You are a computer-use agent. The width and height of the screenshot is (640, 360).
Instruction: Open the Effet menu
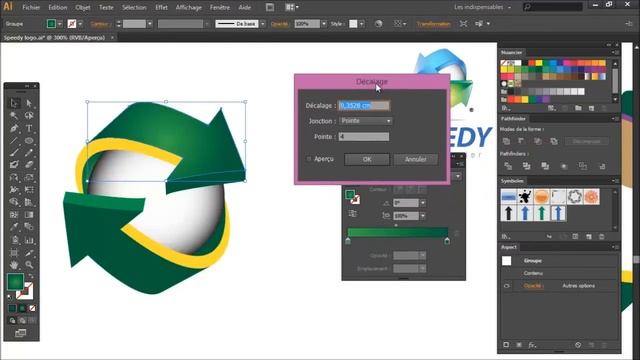[161, 7]
